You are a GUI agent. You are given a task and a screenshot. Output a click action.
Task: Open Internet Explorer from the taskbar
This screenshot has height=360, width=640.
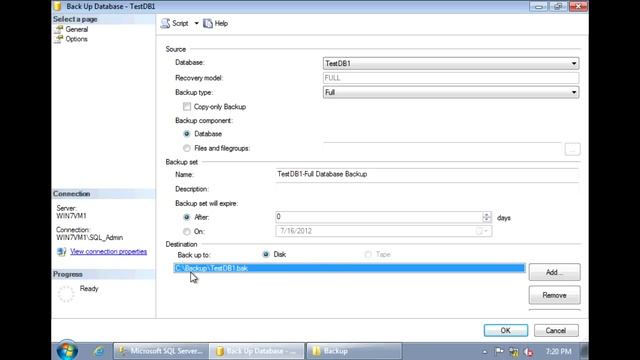coord(98,351)
